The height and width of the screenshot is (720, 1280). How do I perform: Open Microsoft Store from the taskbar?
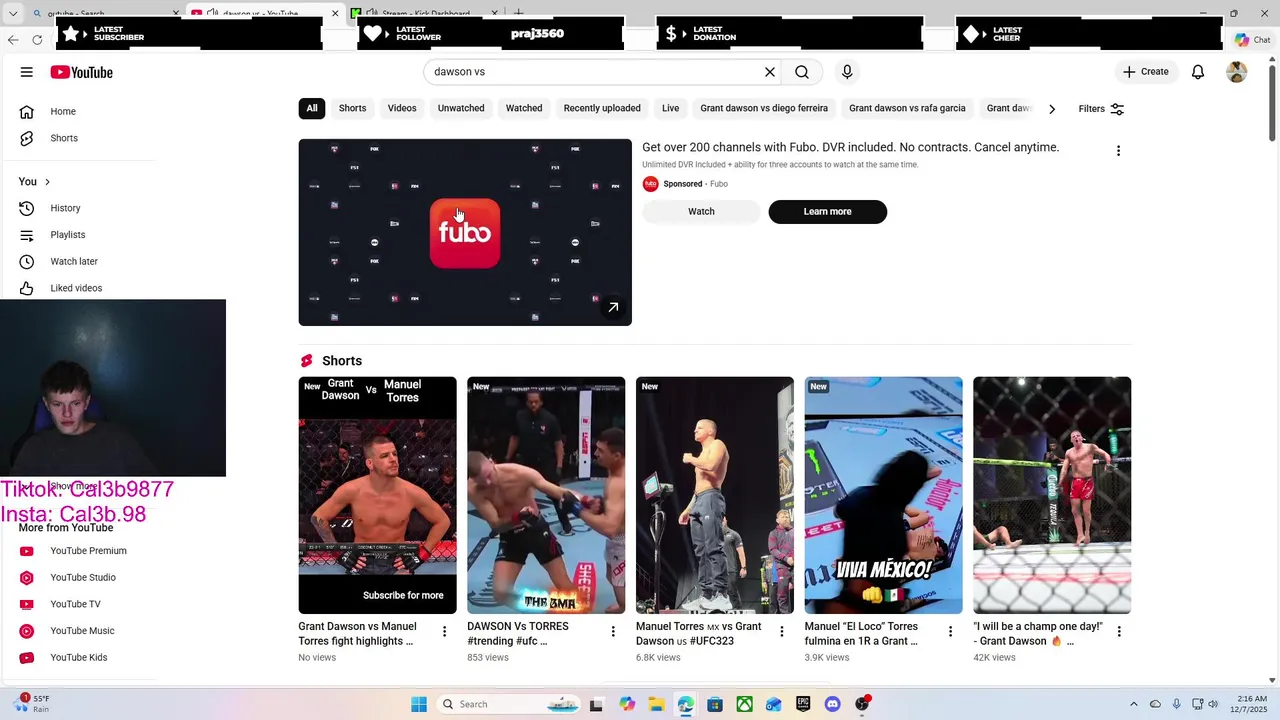click(715, 704)
